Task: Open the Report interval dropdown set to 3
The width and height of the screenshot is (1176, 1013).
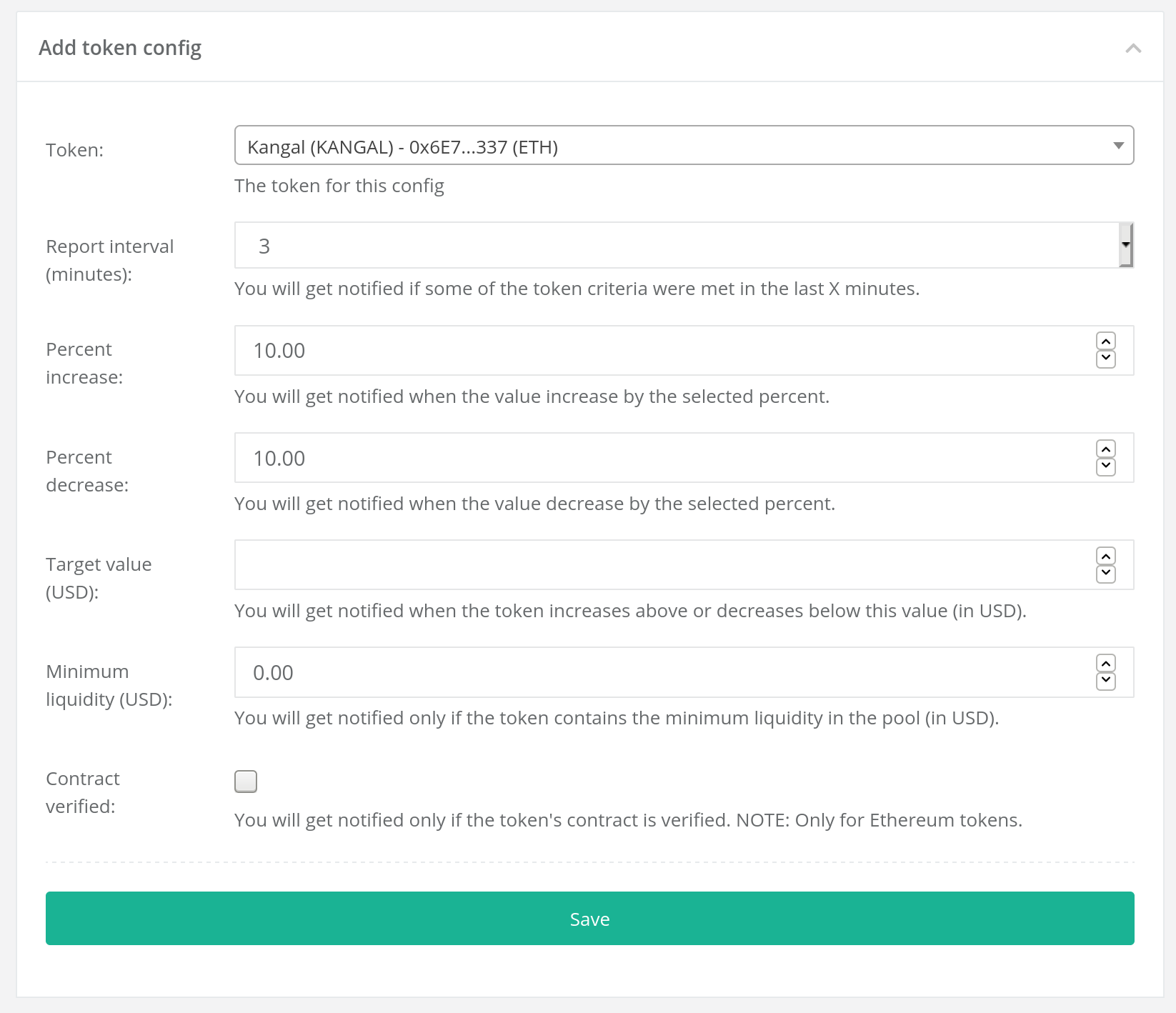Action: pos(684,245)
